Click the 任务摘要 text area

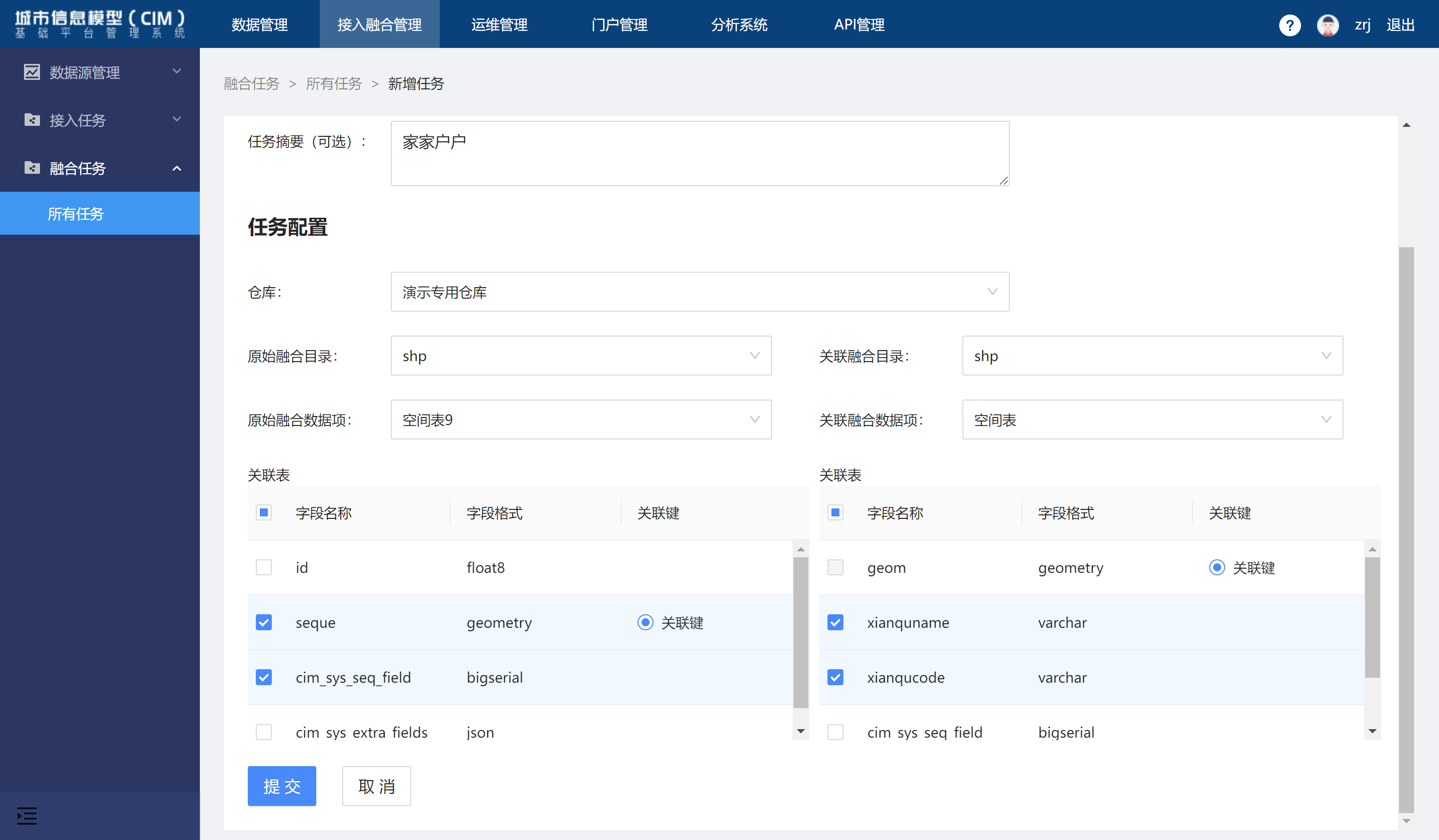pyautogui.click(x=700, y=153)
